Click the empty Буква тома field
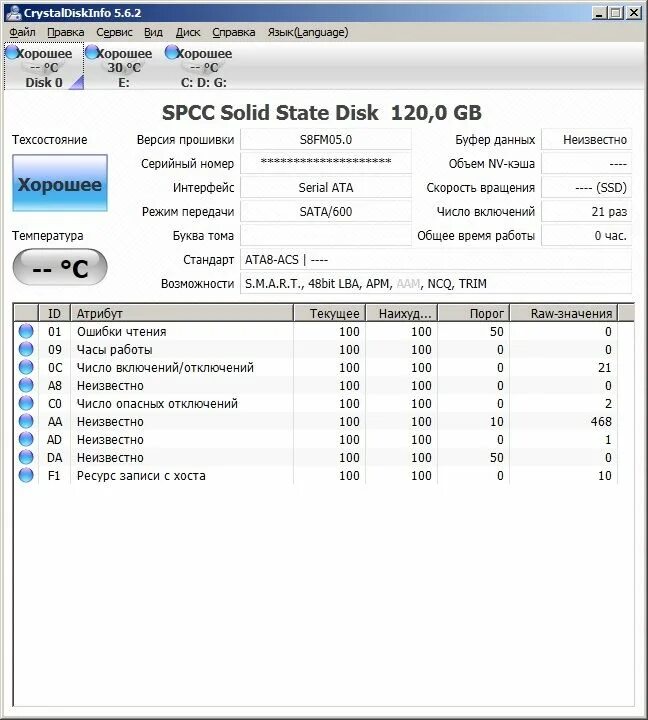 tap(326, 236)
